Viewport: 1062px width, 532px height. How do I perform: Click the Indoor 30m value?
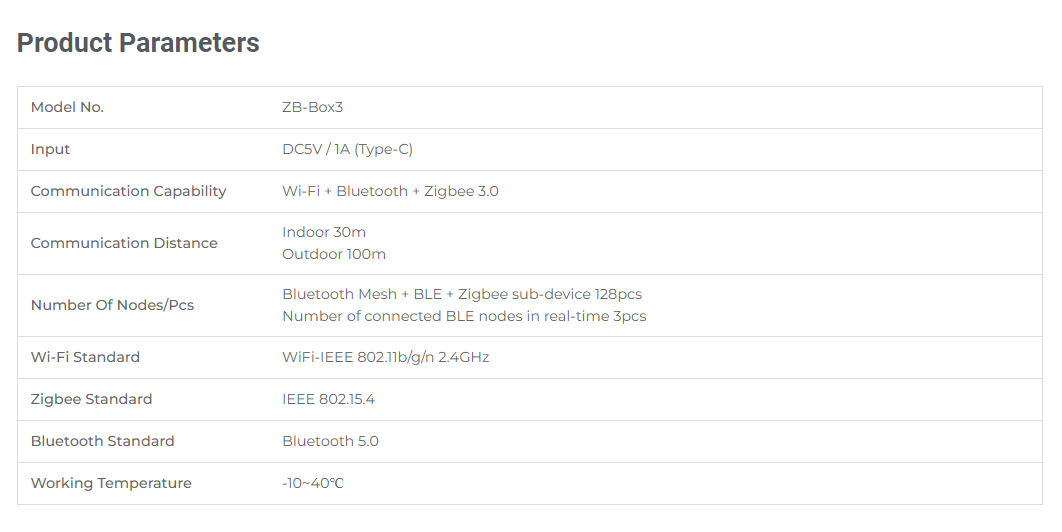click(x=324, y=232)
